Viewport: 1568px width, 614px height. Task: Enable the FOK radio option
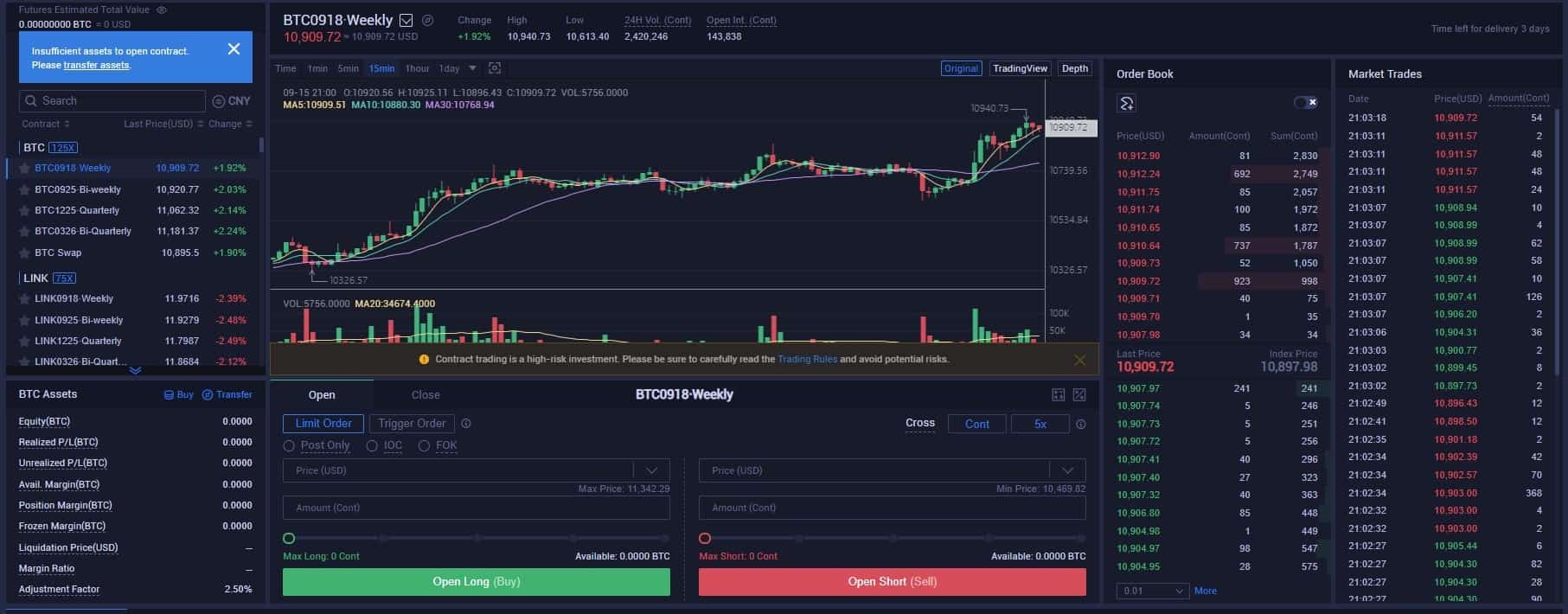coord(424,446)
